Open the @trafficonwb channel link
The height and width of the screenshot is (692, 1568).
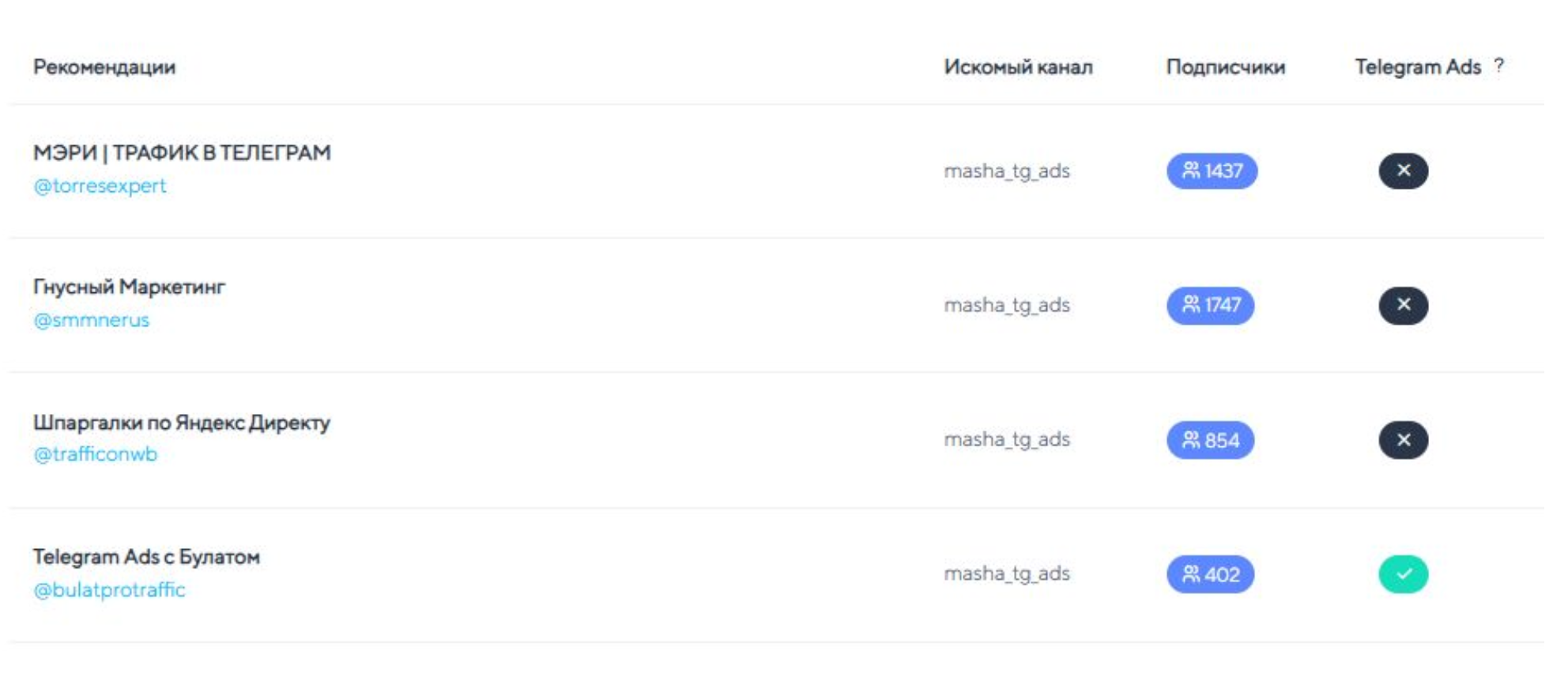tap(95, 454)
